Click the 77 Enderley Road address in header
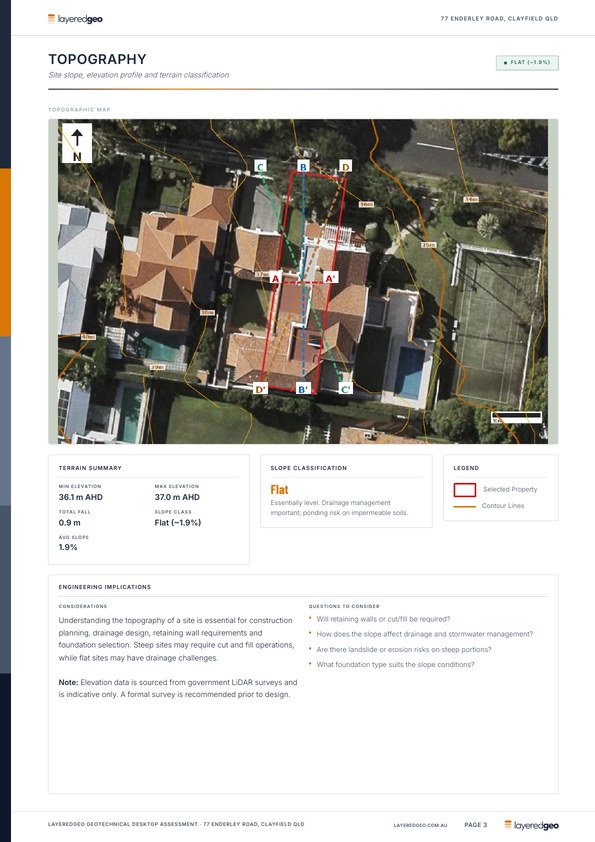 coord(499,18)
